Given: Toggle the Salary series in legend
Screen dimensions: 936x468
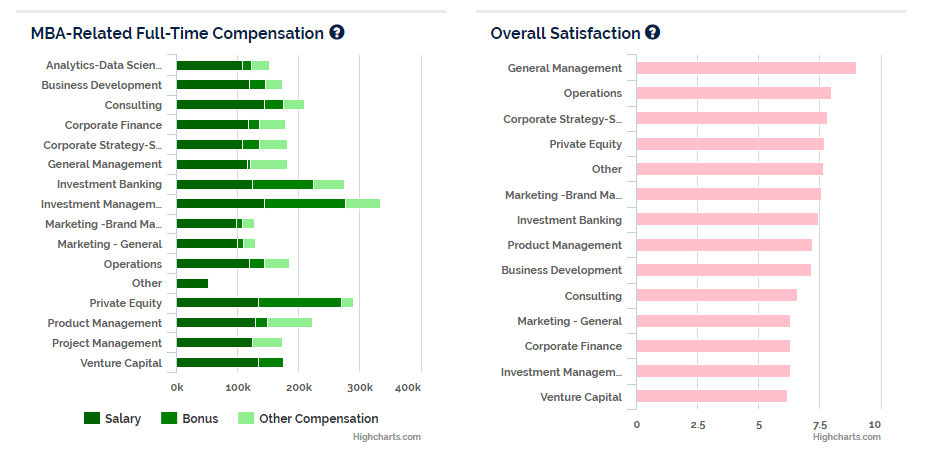Looking at the screenshot, I should click(112, 418).
